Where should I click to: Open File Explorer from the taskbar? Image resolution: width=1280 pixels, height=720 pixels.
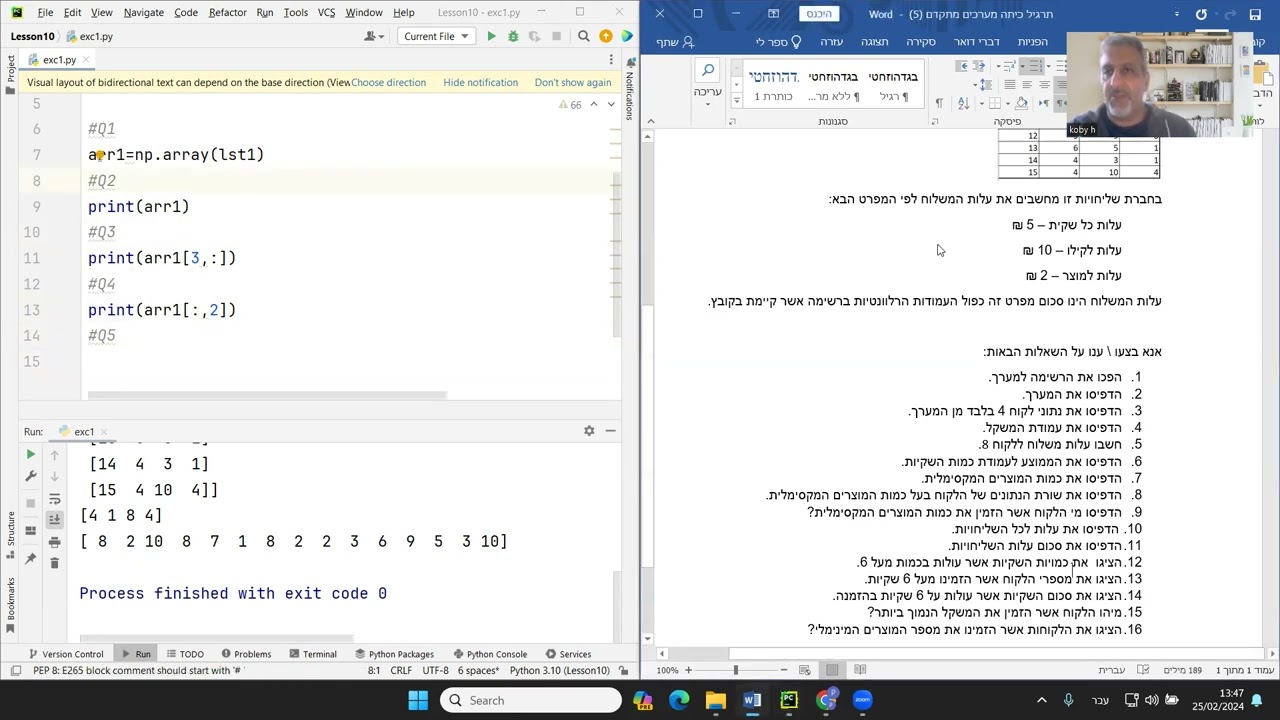tap(715, 700)
